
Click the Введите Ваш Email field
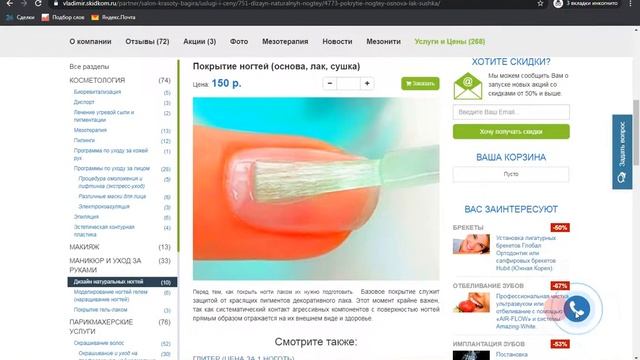511,112
